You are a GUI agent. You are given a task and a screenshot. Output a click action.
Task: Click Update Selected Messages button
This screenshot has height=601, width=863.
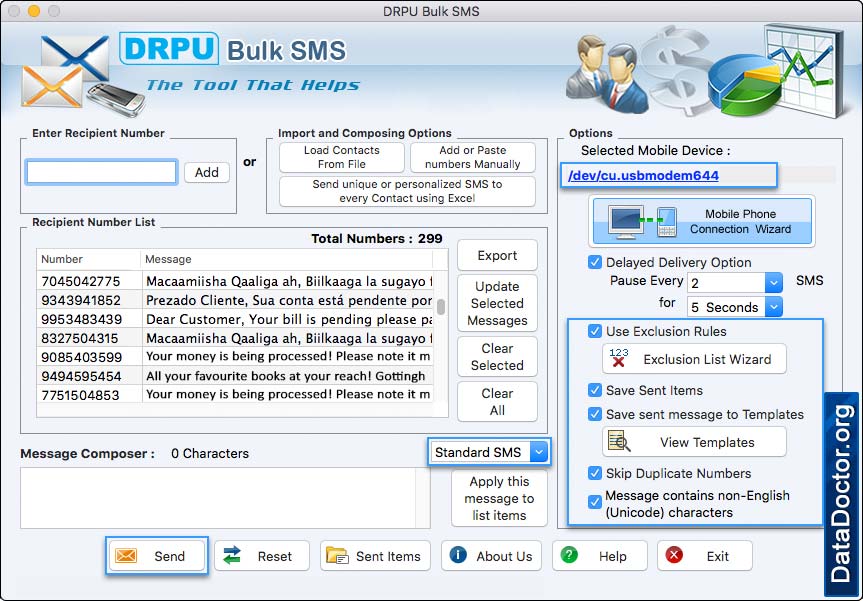pos(497,303)
